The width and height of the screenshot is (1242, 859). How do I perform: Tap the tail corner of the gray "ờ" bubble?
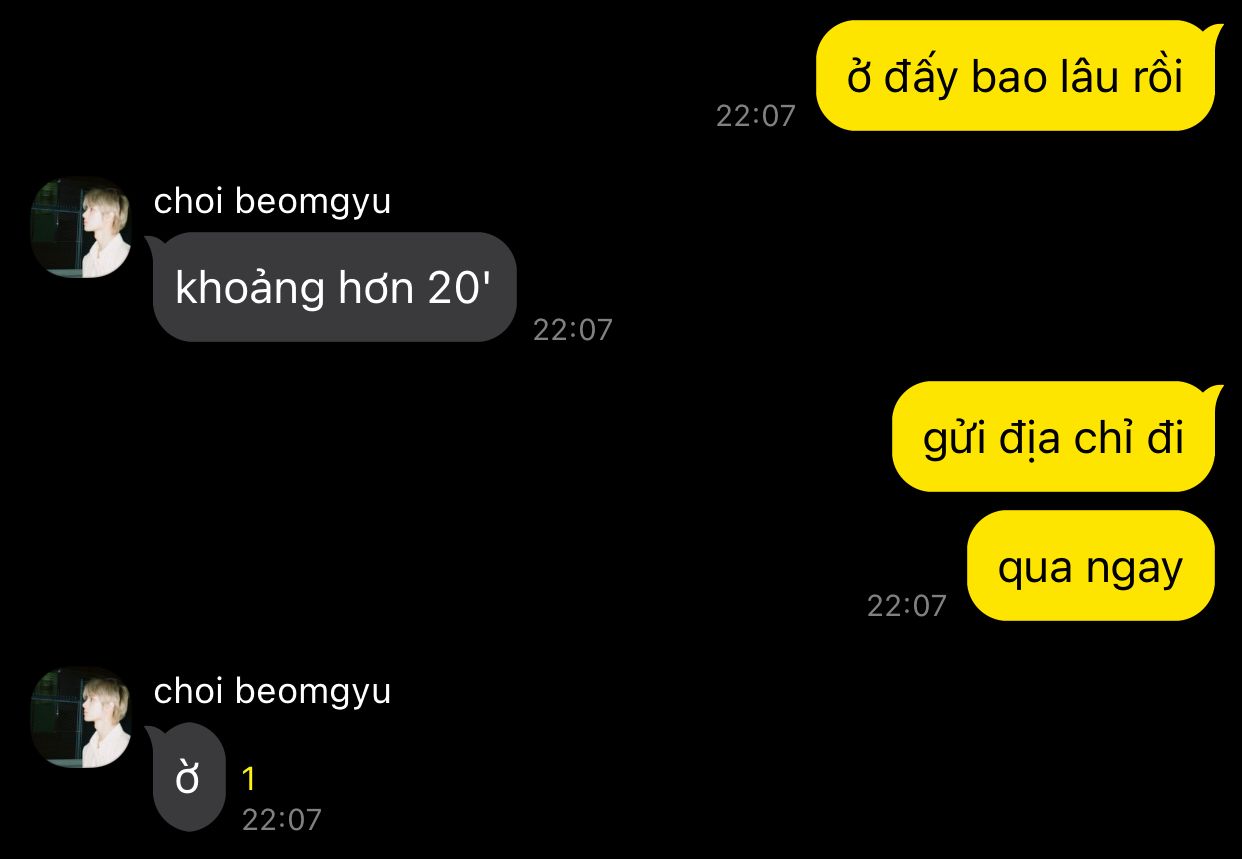156,733
